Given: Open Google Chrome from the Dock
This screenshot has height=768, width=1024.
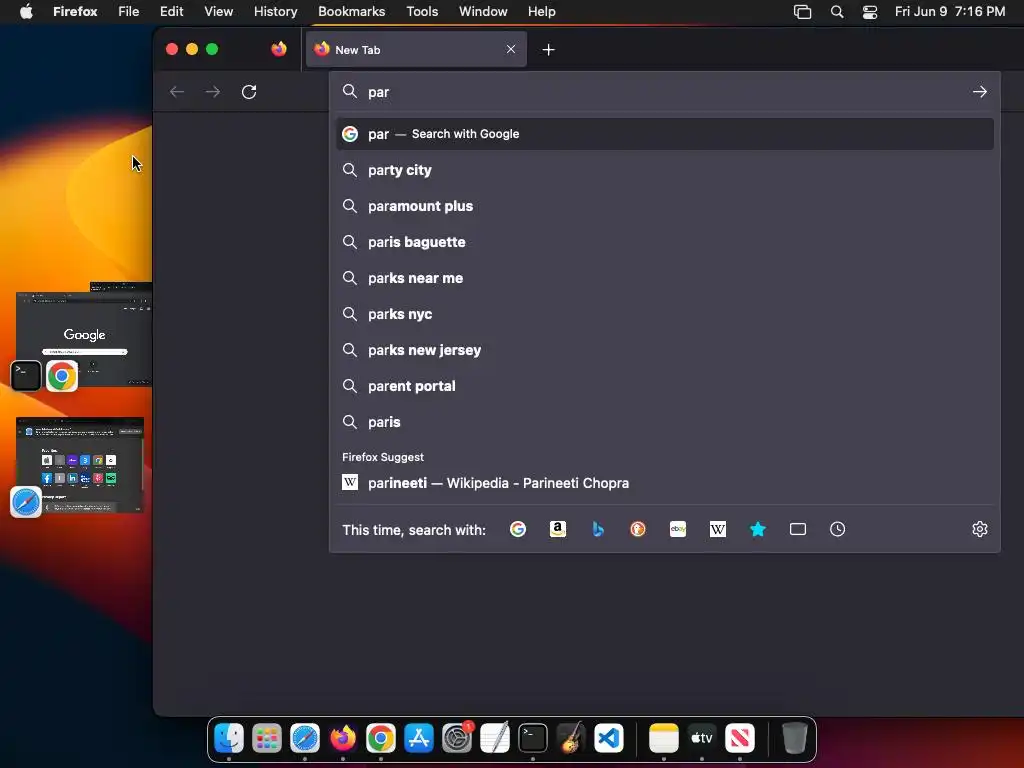Looking at the screenshot, I should 381,738.
